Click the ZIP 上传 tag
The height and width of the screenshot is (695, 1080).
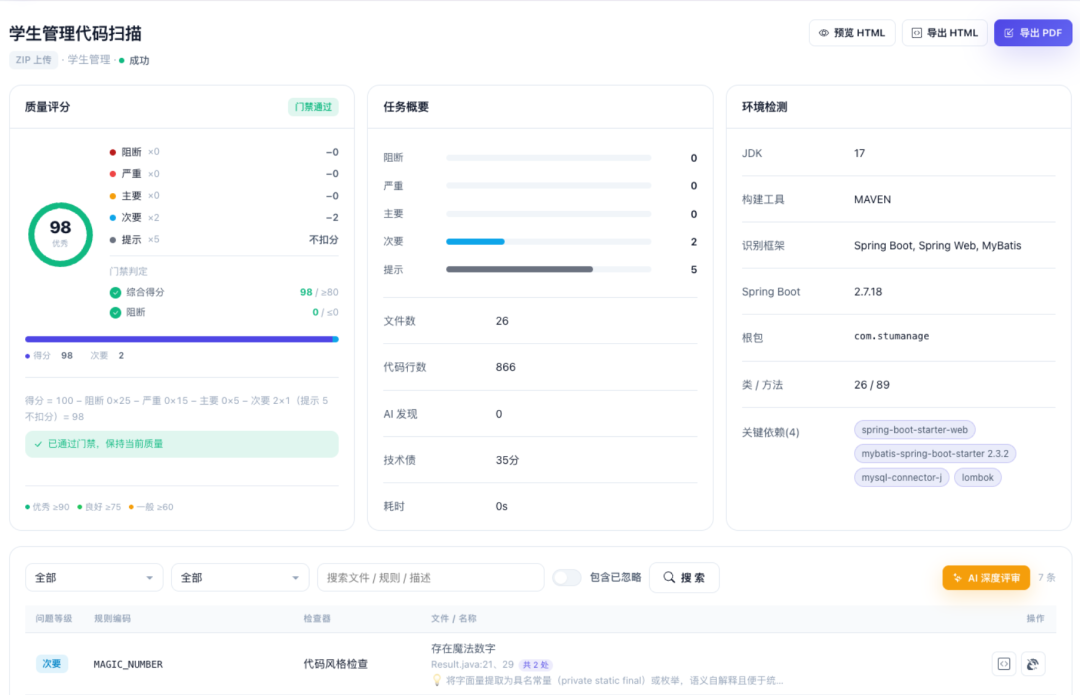tap(34, 60)
